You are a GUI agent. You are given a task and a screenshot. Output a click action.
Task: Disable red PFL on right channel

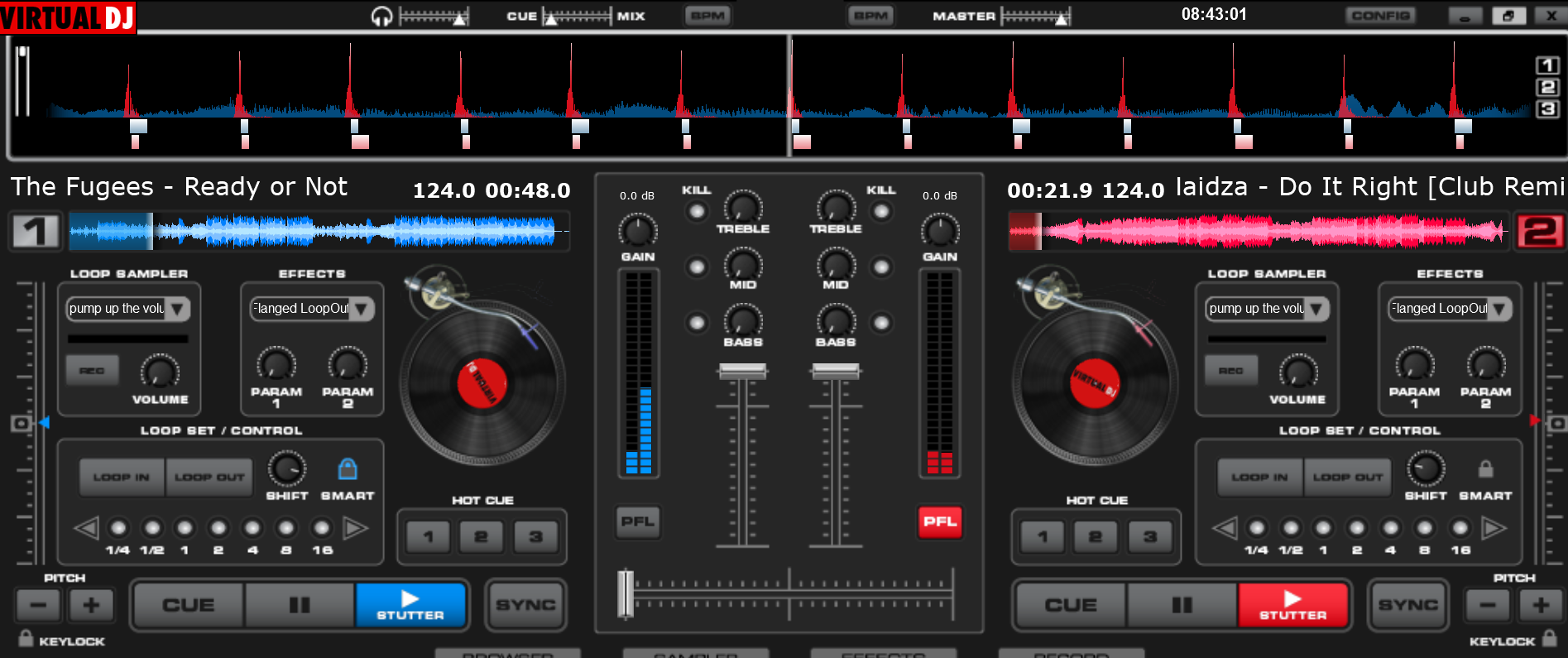(x=940, y=521)
